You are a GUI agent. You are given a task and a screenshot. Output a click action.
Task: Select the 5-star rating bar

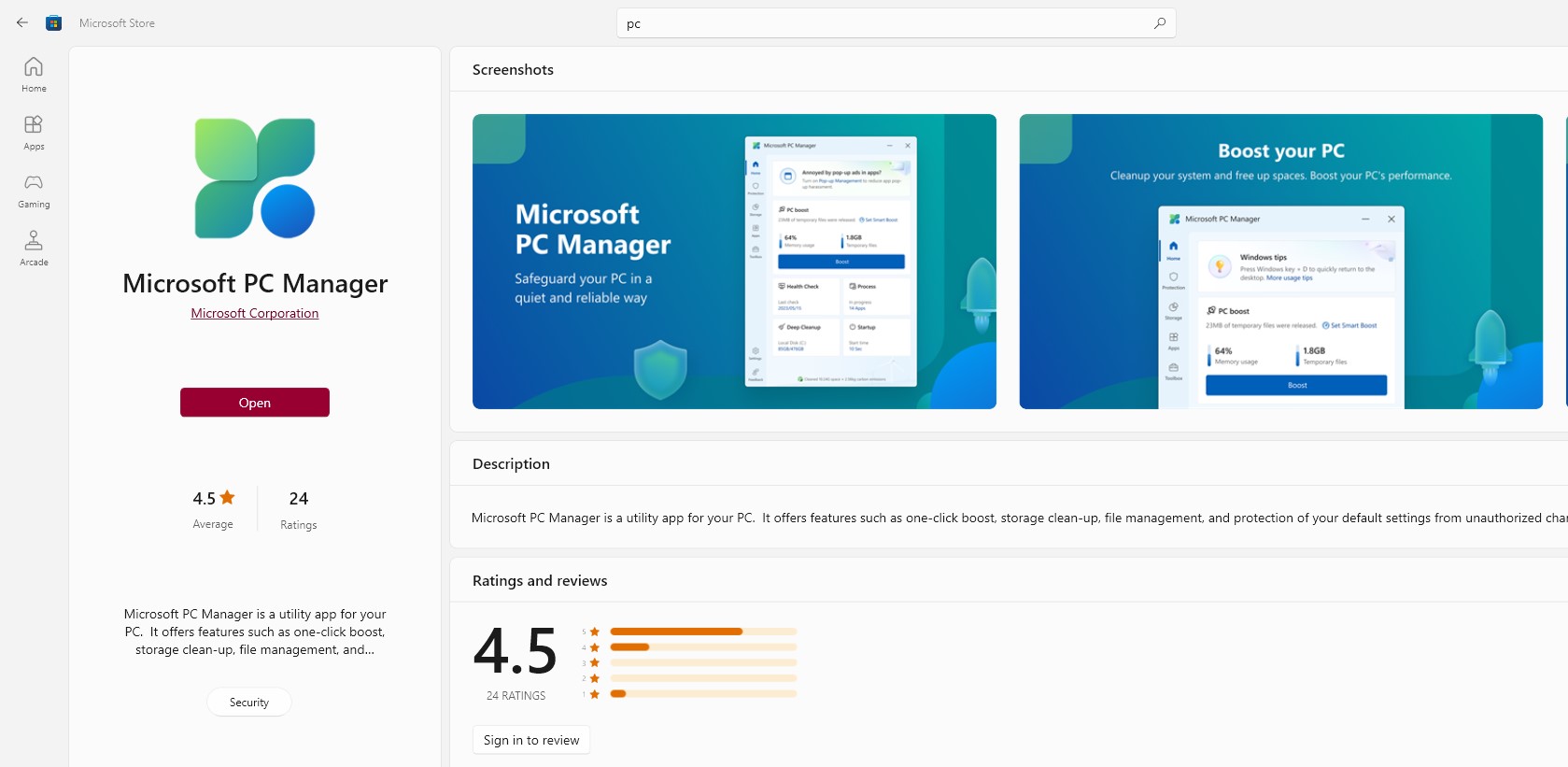coord(703,632)
